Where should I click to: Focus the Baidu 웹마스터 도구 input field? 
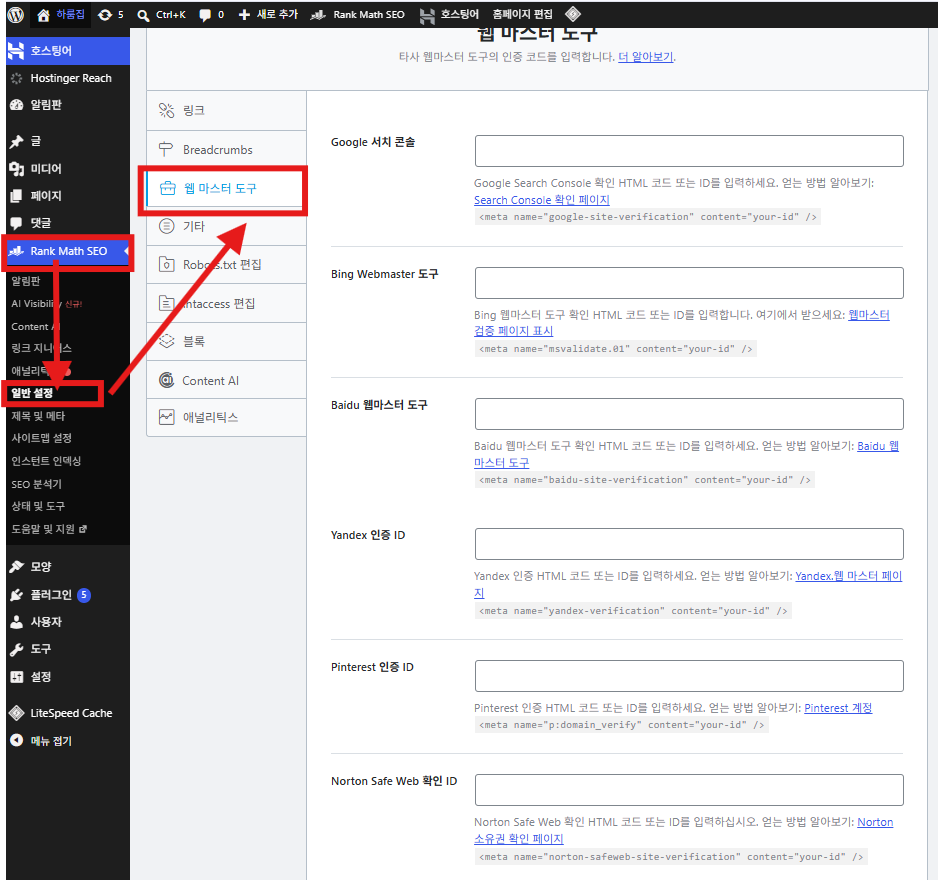[x=689, y=414]
